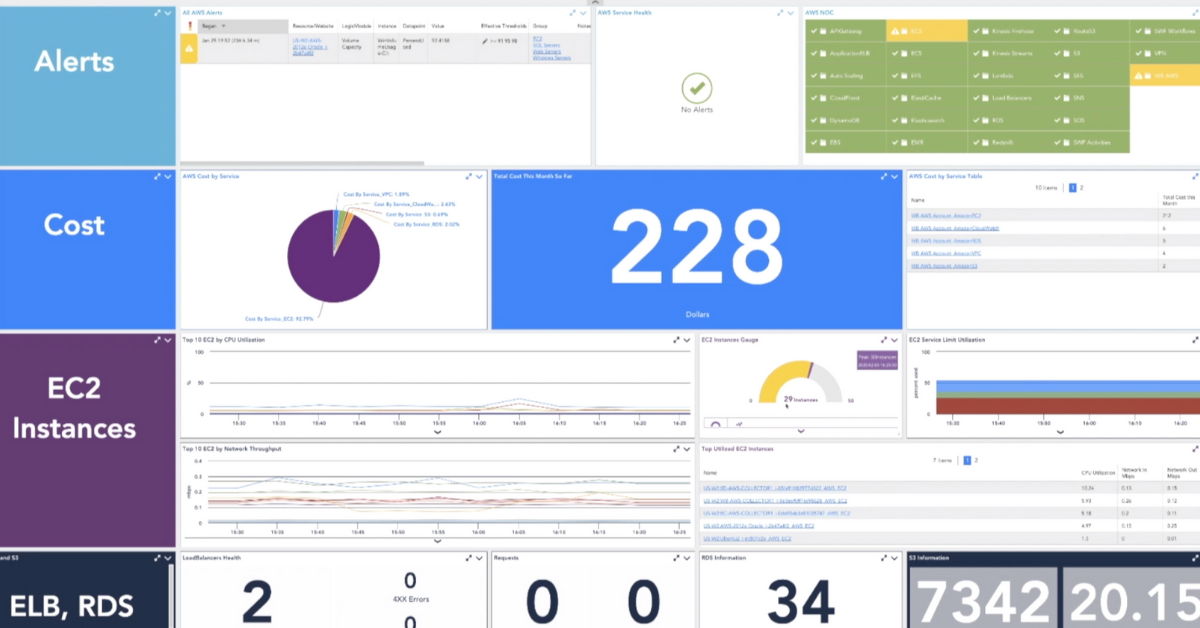Open the Redshift tile in AWS NOC

1008,142
